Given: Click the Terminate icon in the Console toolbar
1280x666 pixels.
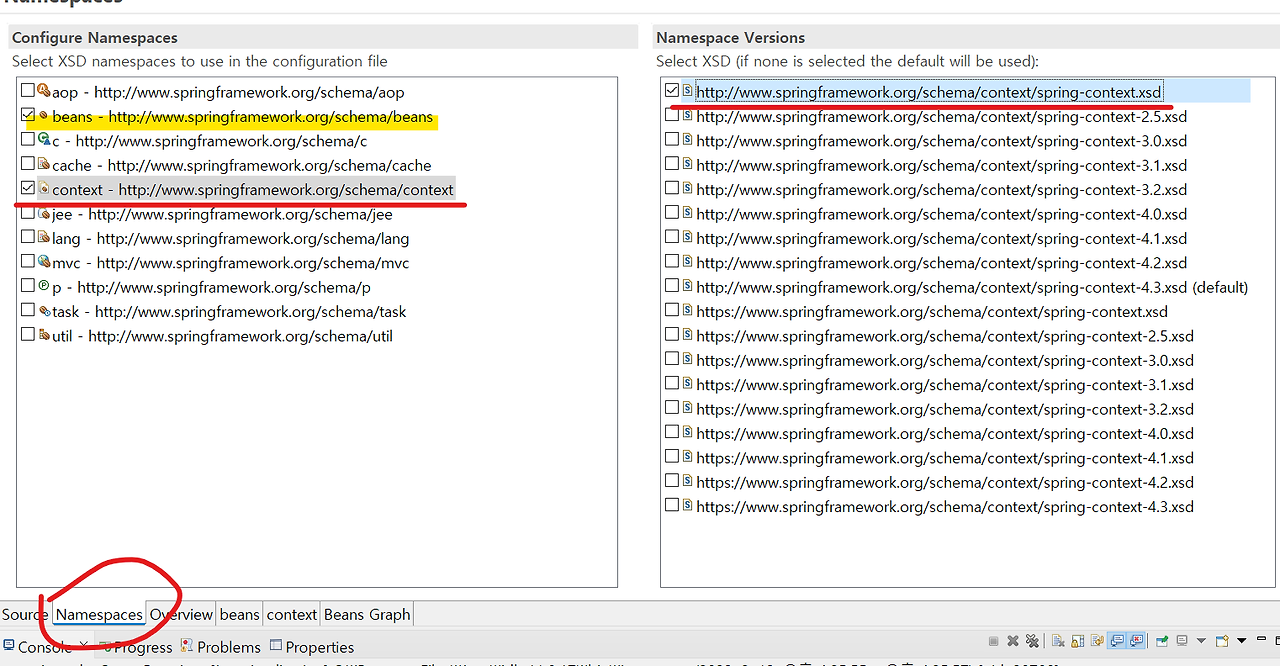Looking at the screenshot, I should (993, 641).
